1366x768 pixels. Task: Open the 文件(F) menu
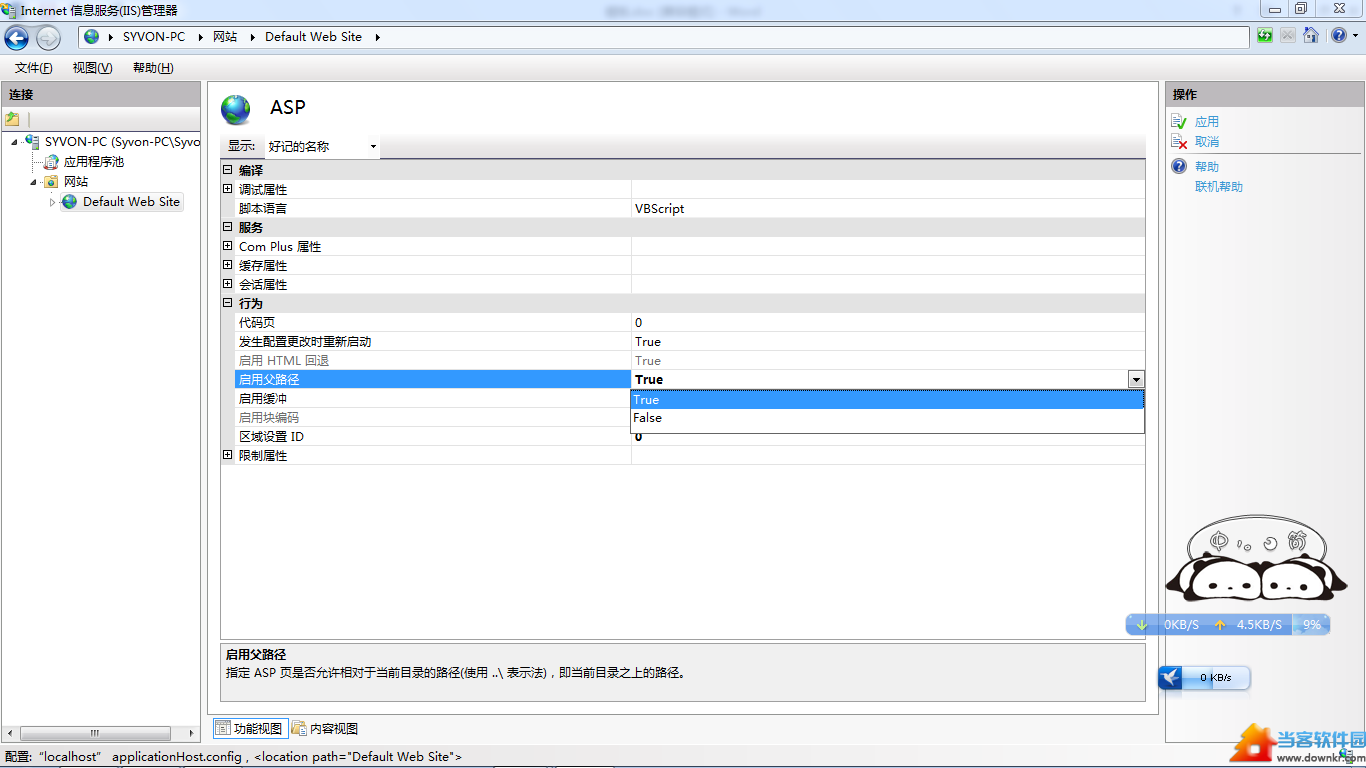click(x=33, y=68)
